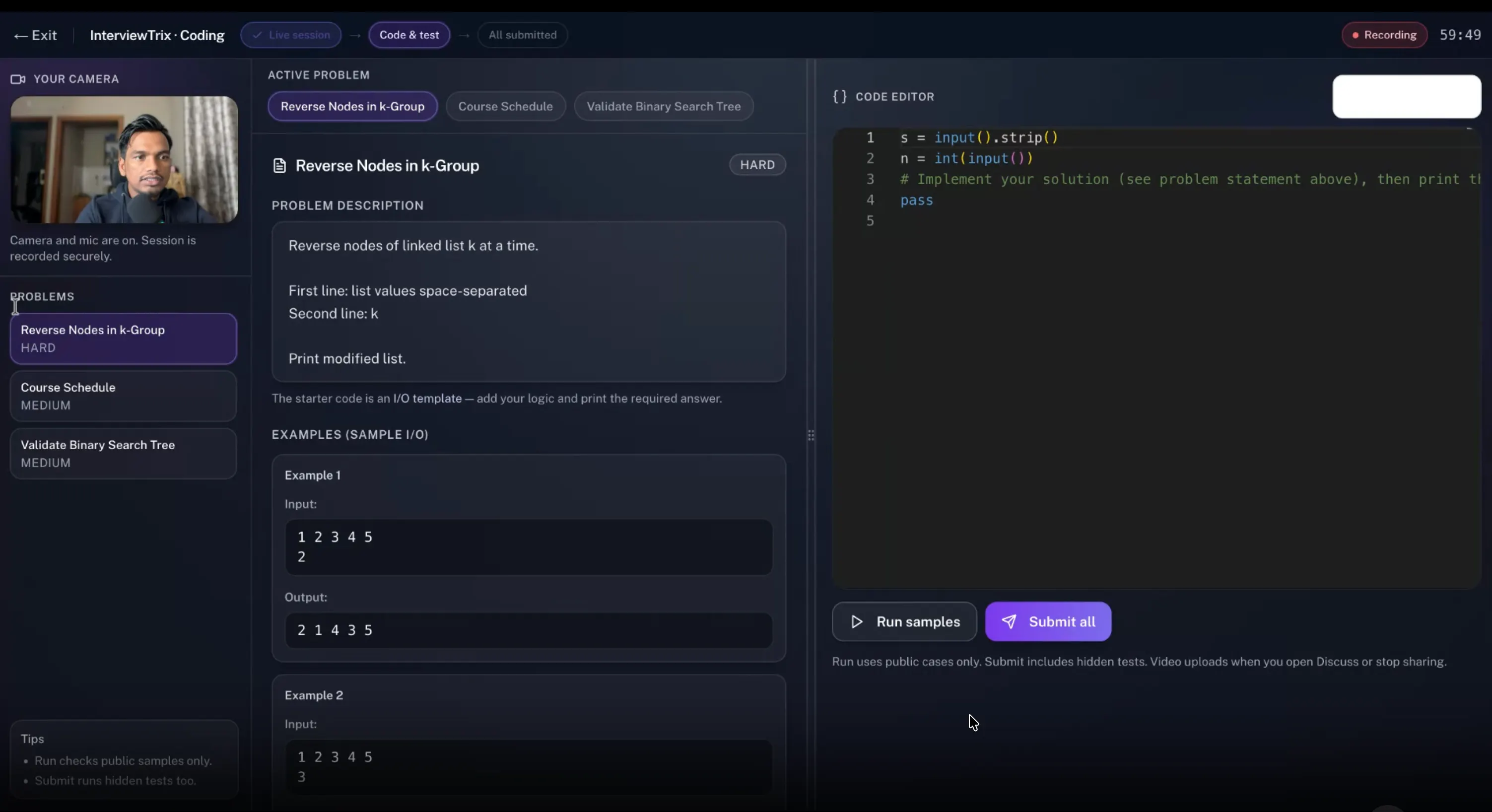Click the Exit link
The height and width of the screenshot is (812, 1492).
coord(35,35)
